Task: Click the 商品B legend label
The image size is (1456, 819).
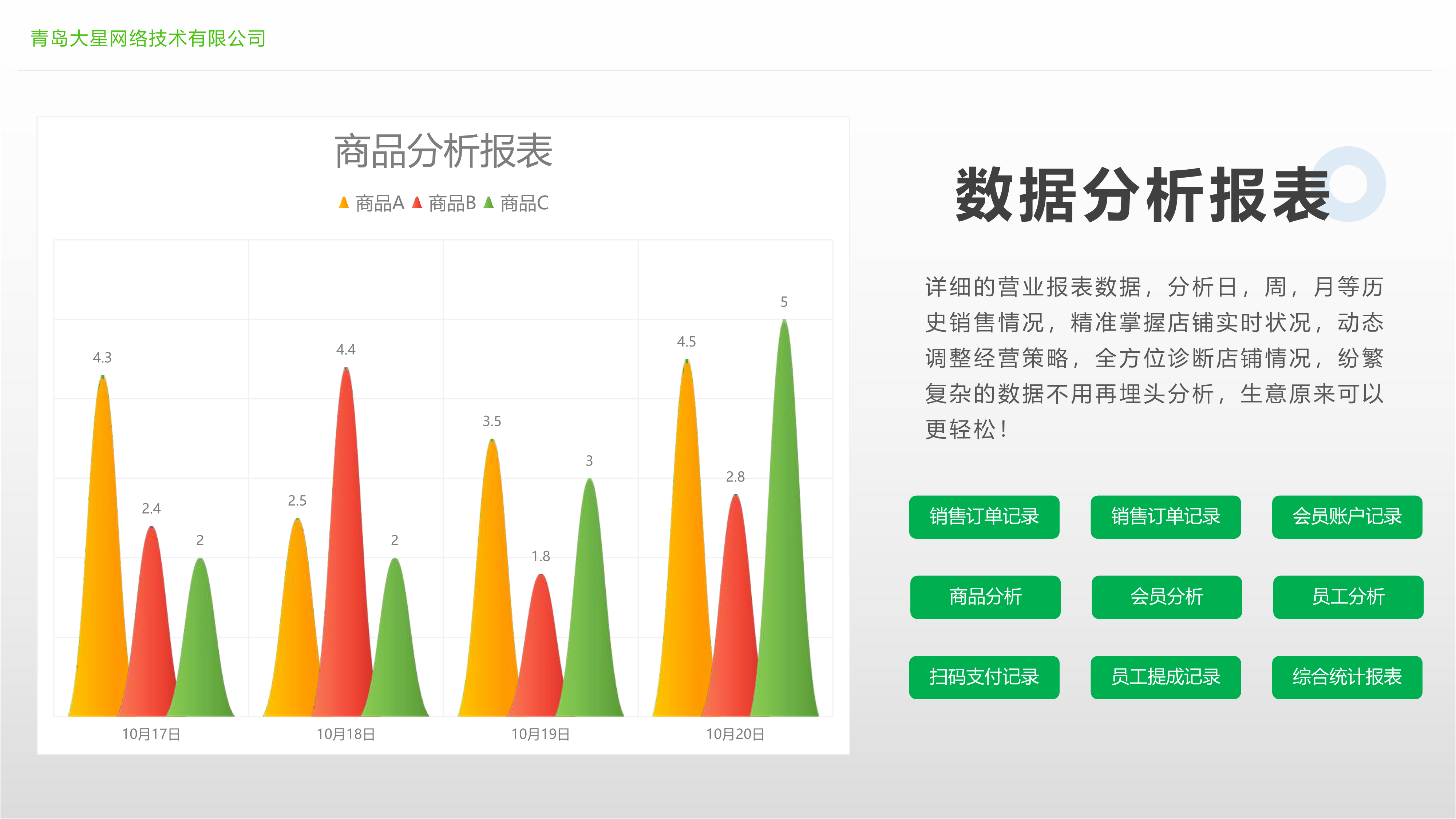Action: point(452,203)
